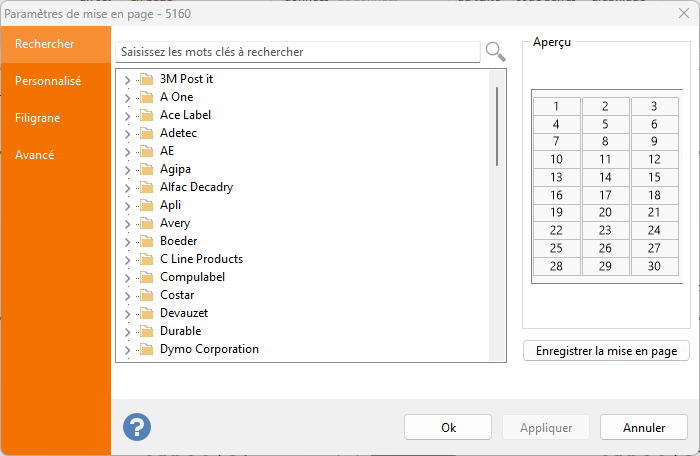Click the 3M Post it folder icon

146,79
